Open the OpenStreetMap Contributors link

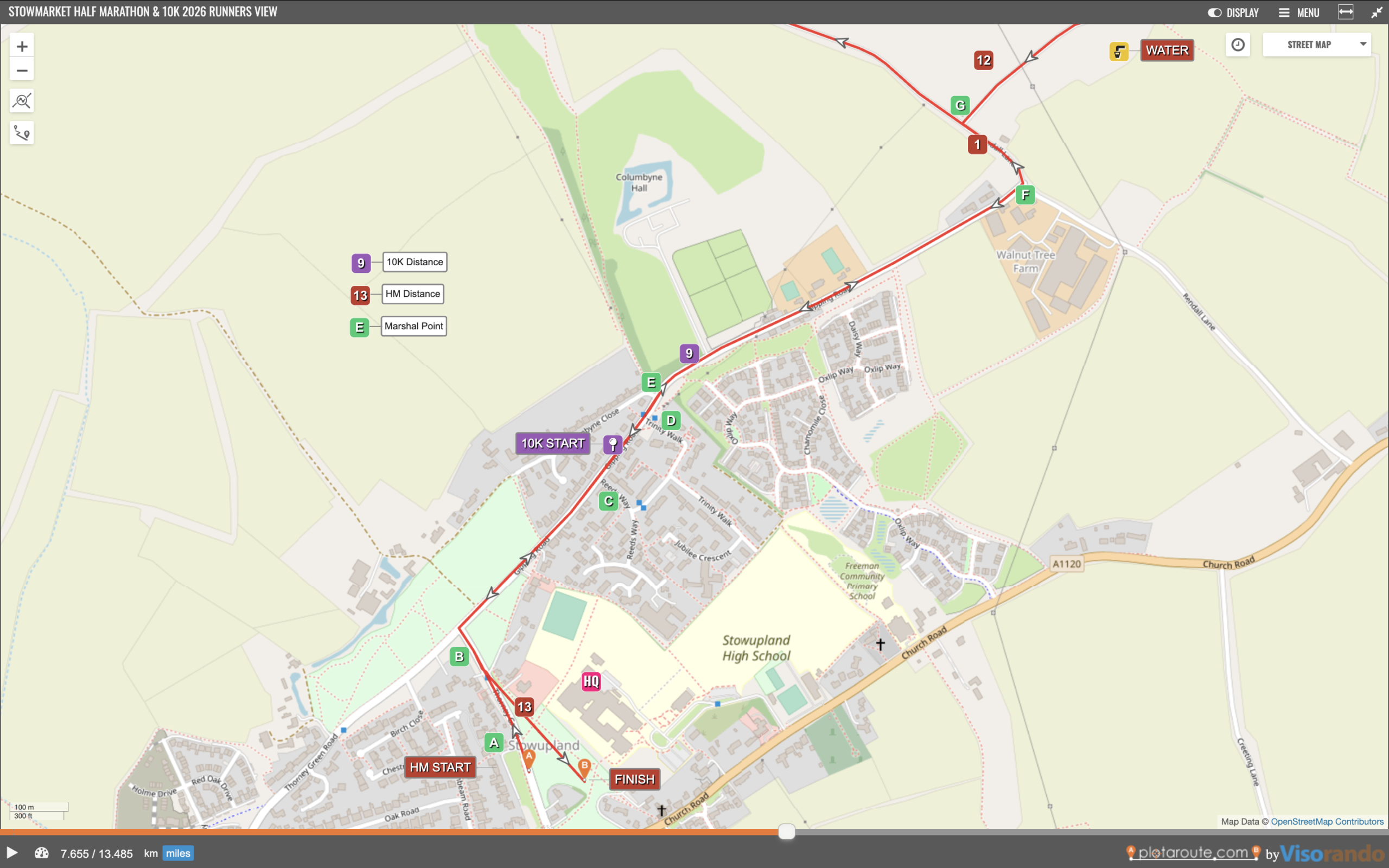pyautogui.click(x=1327, y=821)
